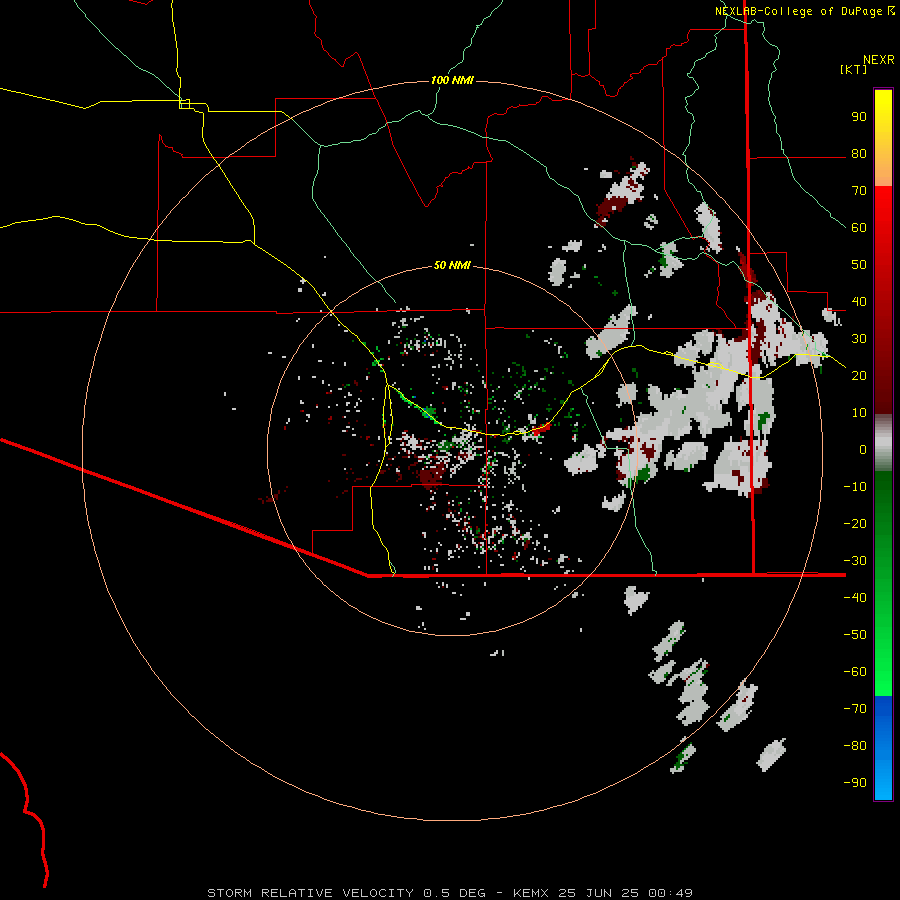Click the 0 value on the velocity scale

click(863, 449)
